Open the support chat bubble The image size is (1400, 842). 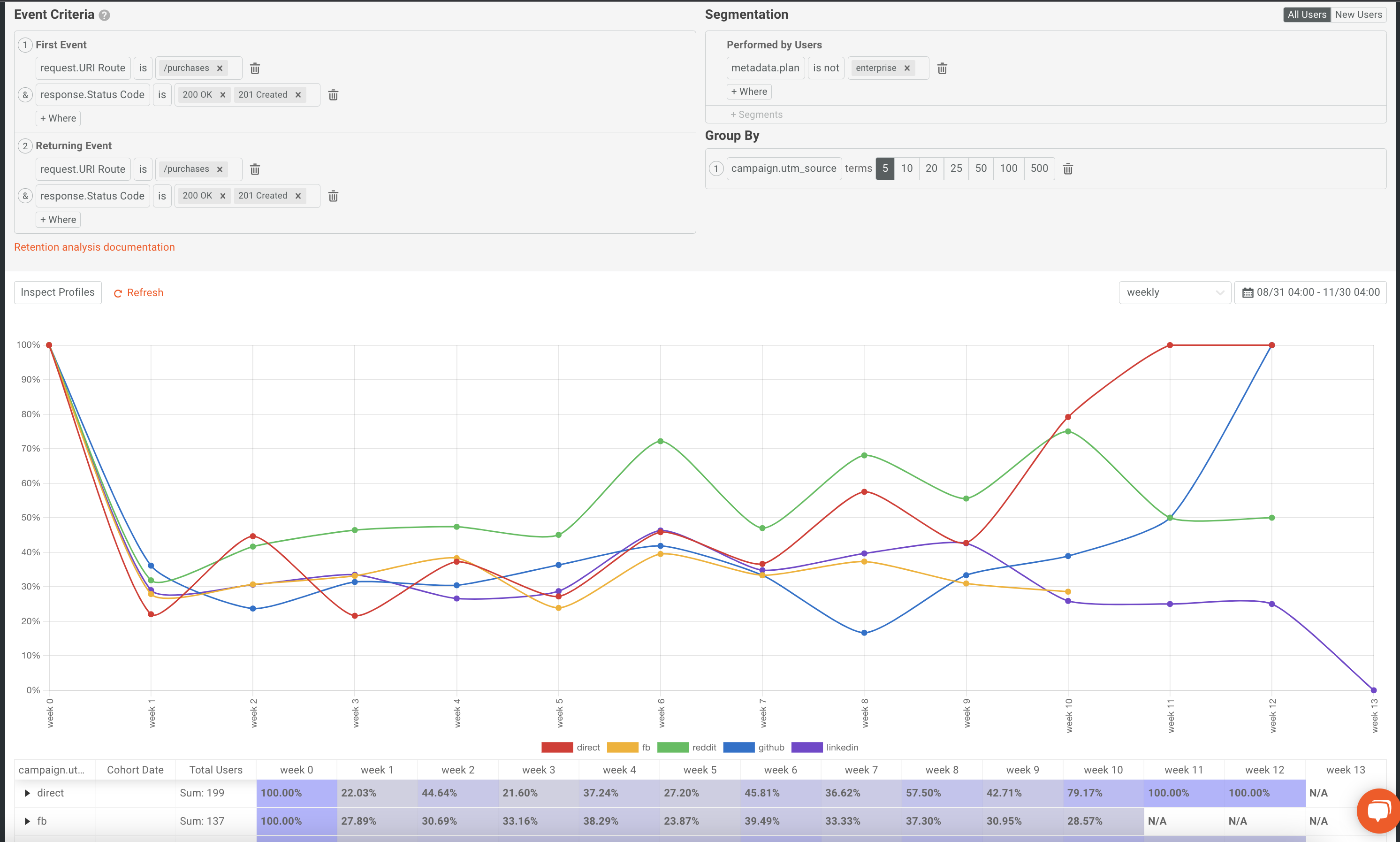(1377, 810)
